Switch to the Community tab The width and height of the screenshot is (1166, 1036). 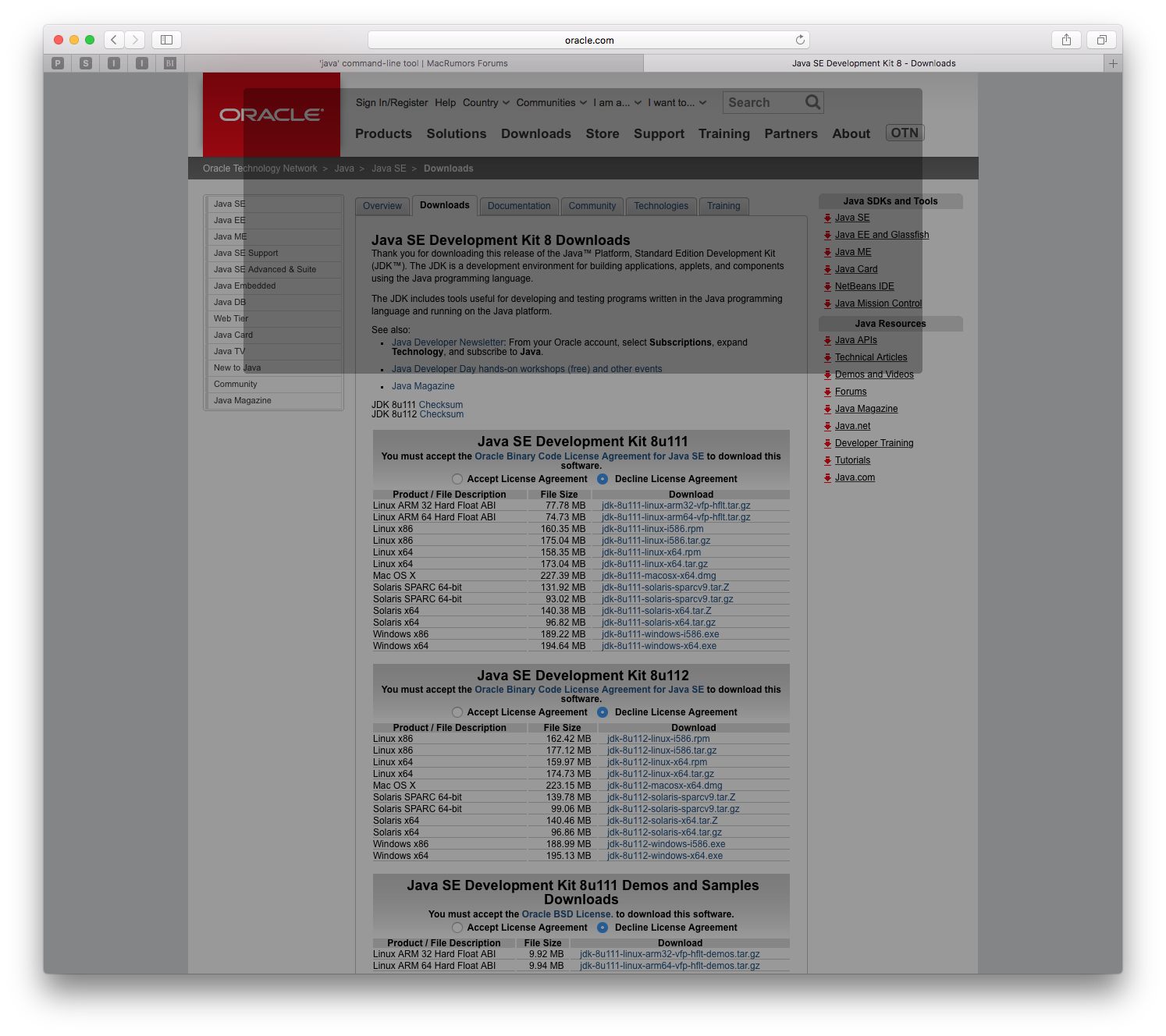tap(592, 206)
